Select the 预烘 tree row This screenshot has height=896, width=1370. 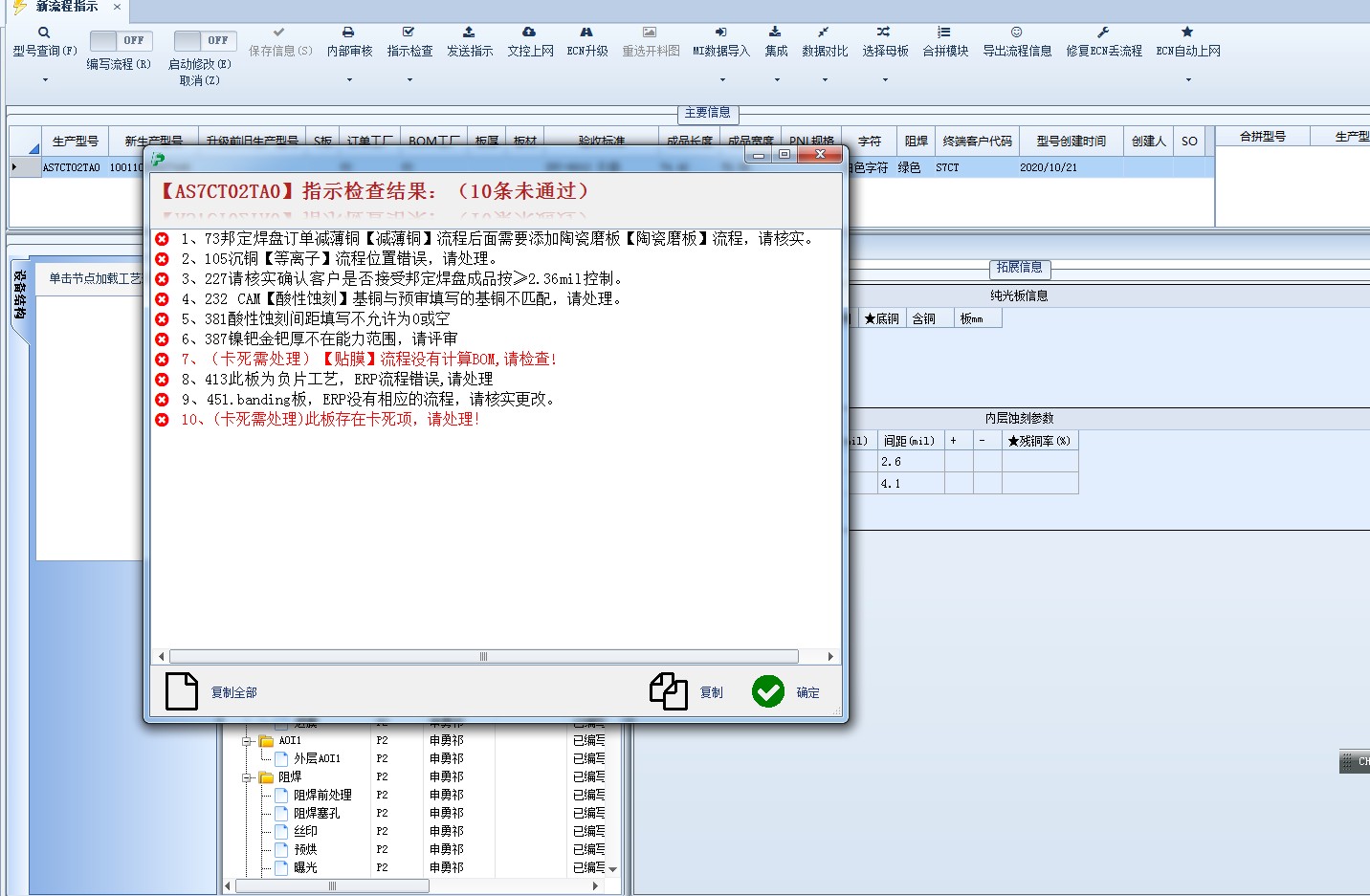305,849
